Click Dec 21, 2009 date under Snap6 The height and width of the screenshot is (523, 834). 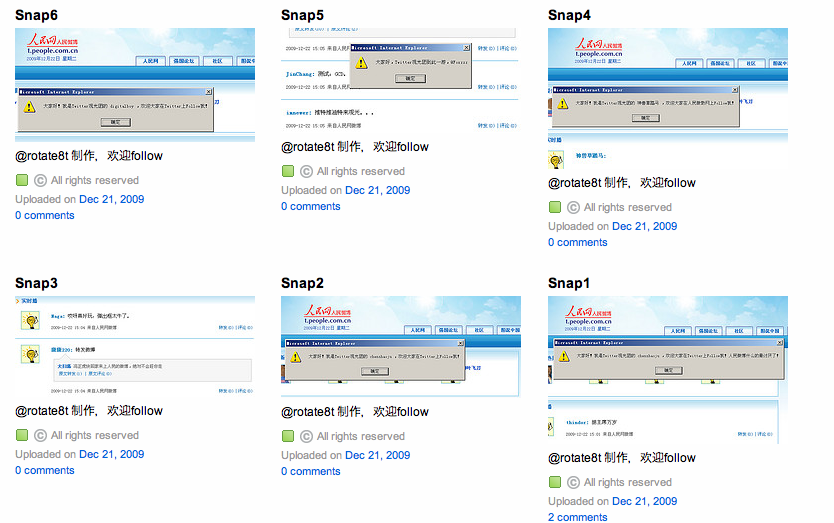[111, 199]
